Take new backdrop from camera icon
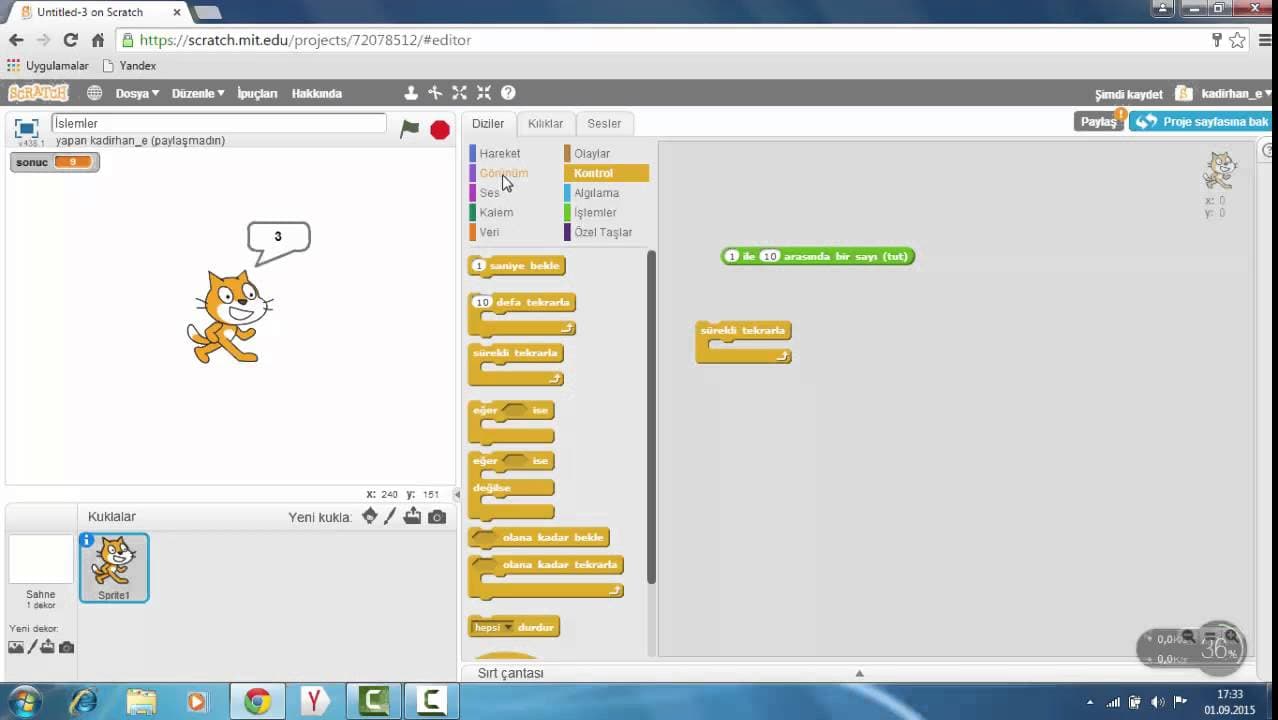 pos(66,647)
